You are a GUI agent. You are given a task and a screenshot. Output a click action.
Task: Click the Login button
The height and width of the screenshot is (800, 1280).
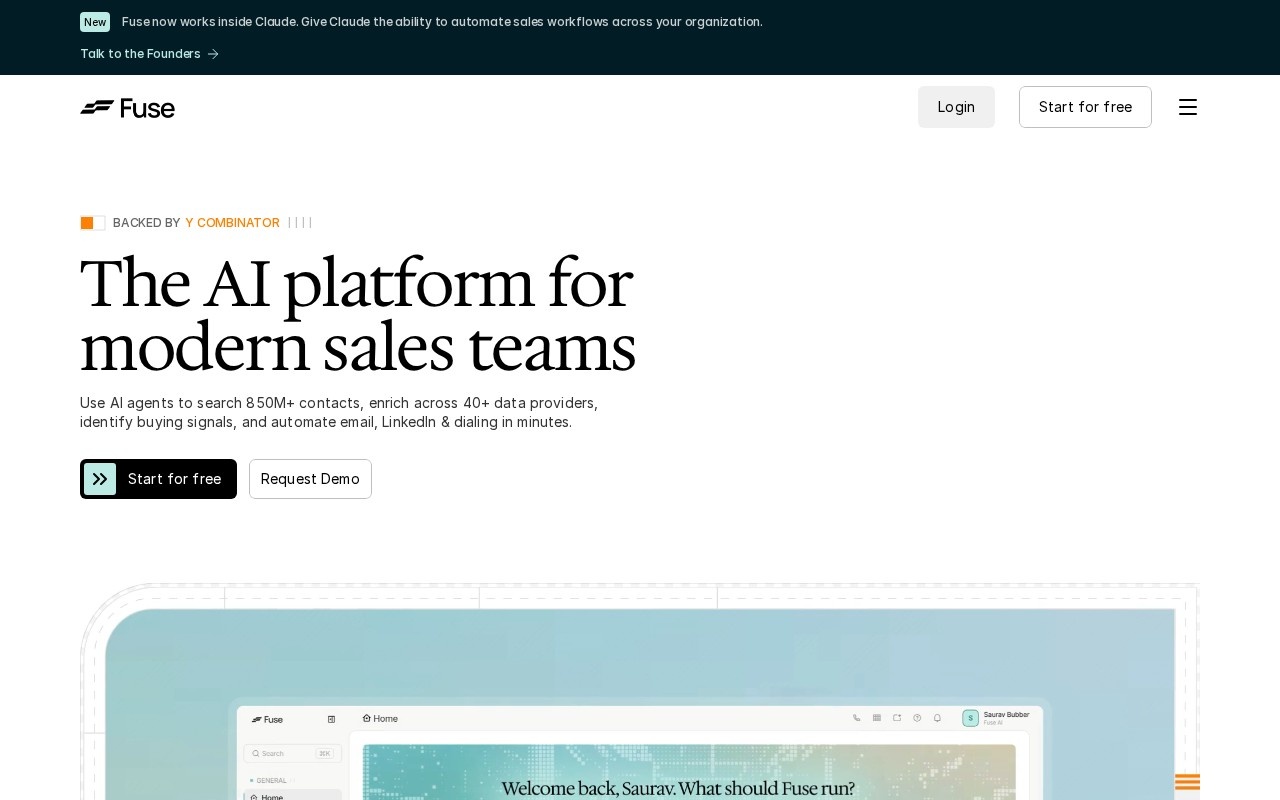[x=956, y=107]
